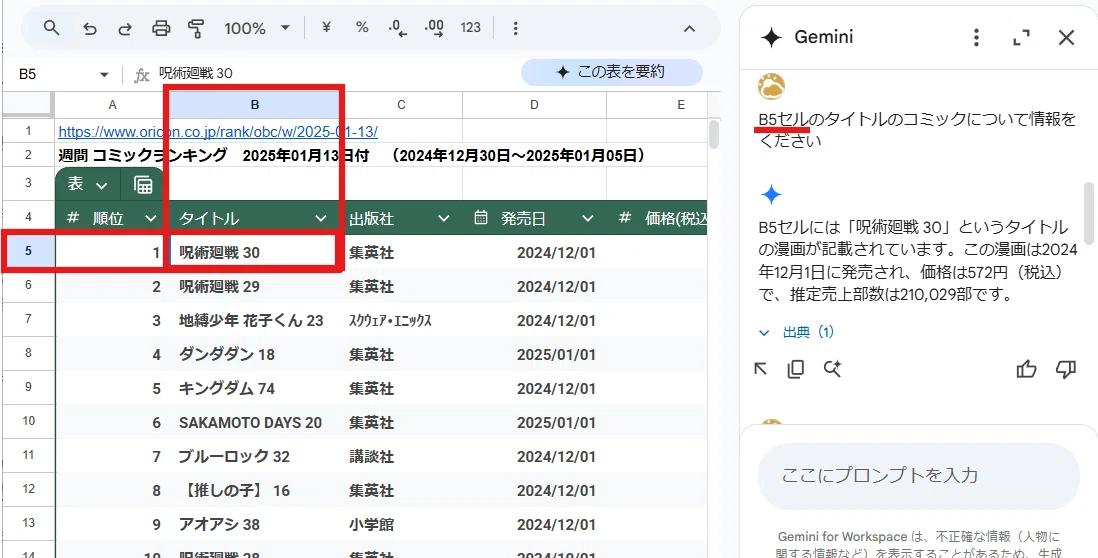Click the retry search sparkle icon
This screenshot has height=558, width=1098.
click(832, 369)
